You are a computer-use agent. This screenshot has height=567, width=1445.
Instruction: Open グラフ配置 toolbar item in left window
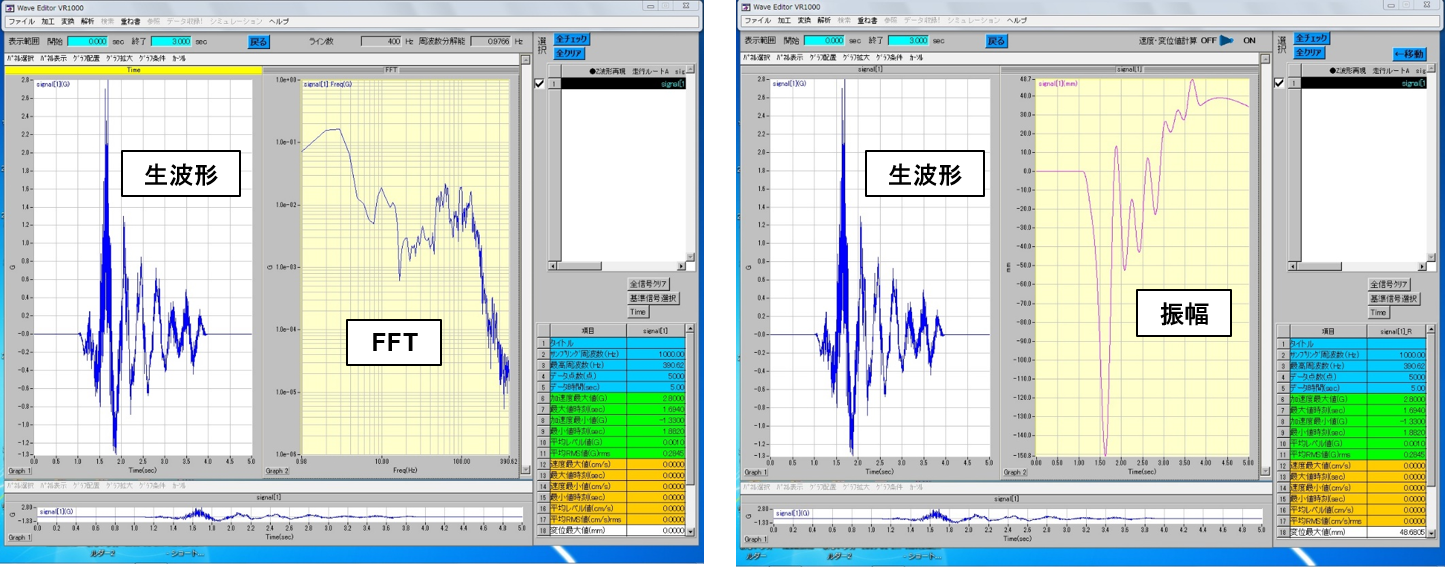[87, 59]
